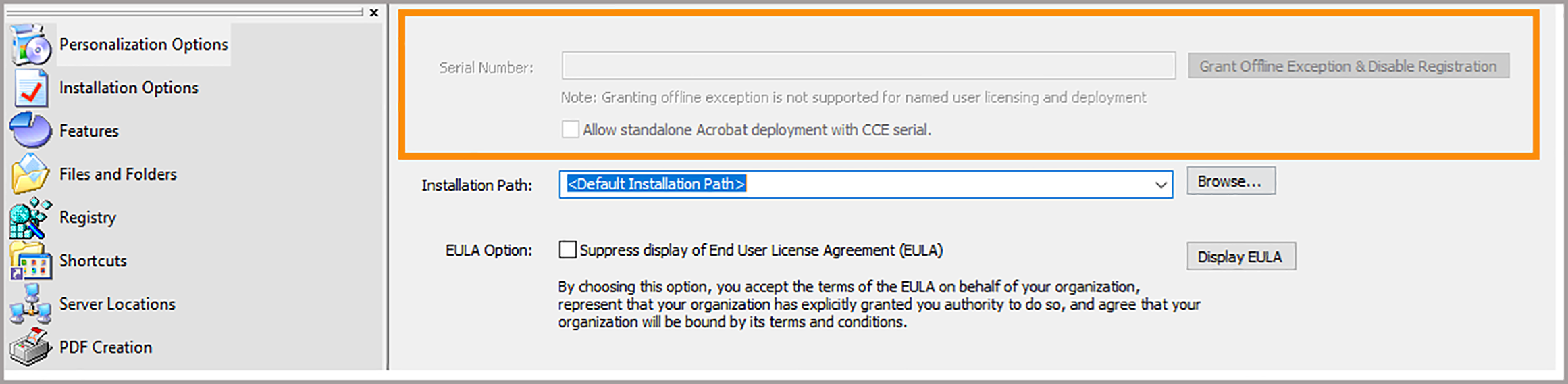The height and width of the screenshot is (384, 1568).
Task: Click the PDF Creation printer icon
Action: pyautogui.click(x=31, y=347)
